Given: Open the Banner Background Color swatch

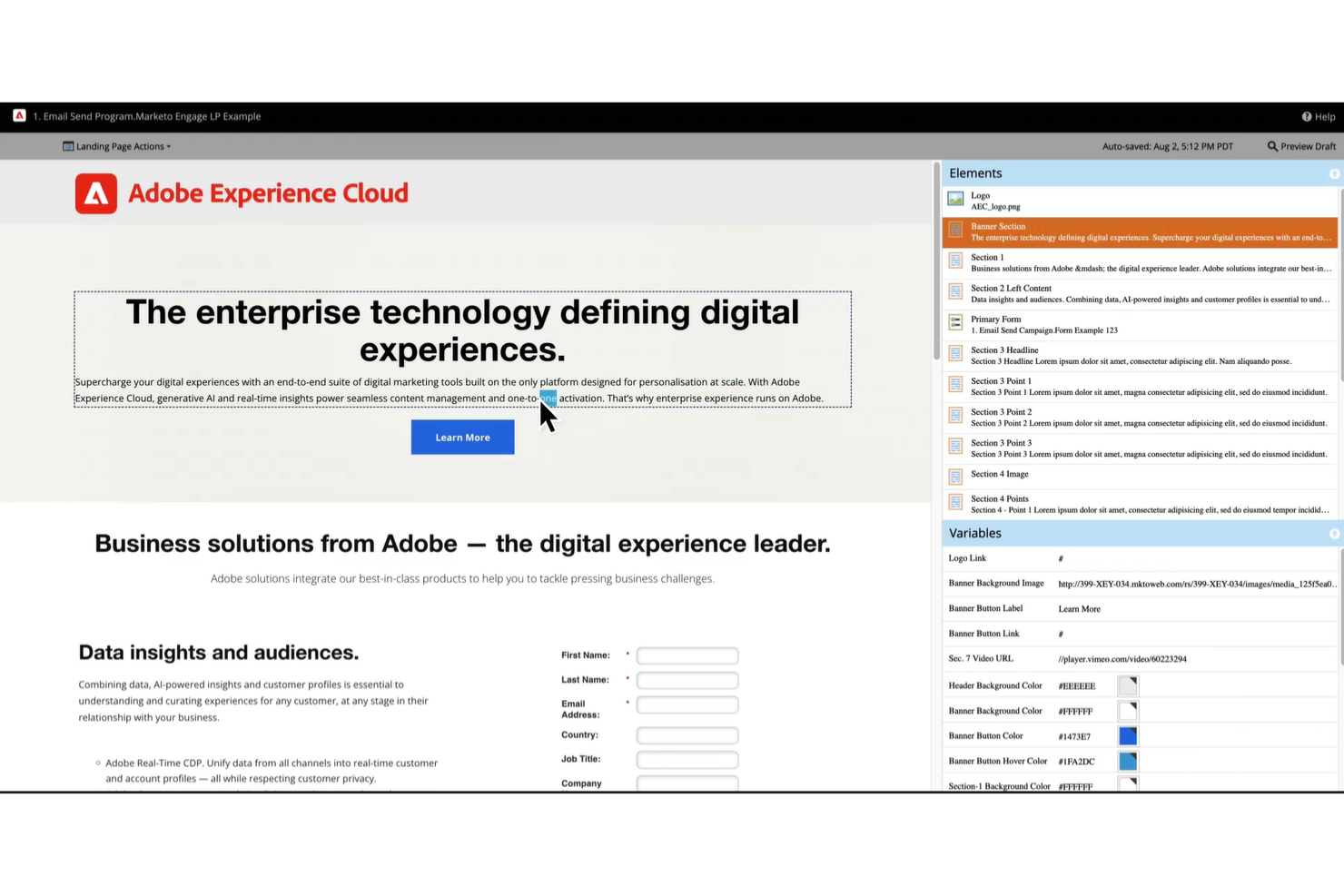Looking at the screenshot, I should point(1127,711).
